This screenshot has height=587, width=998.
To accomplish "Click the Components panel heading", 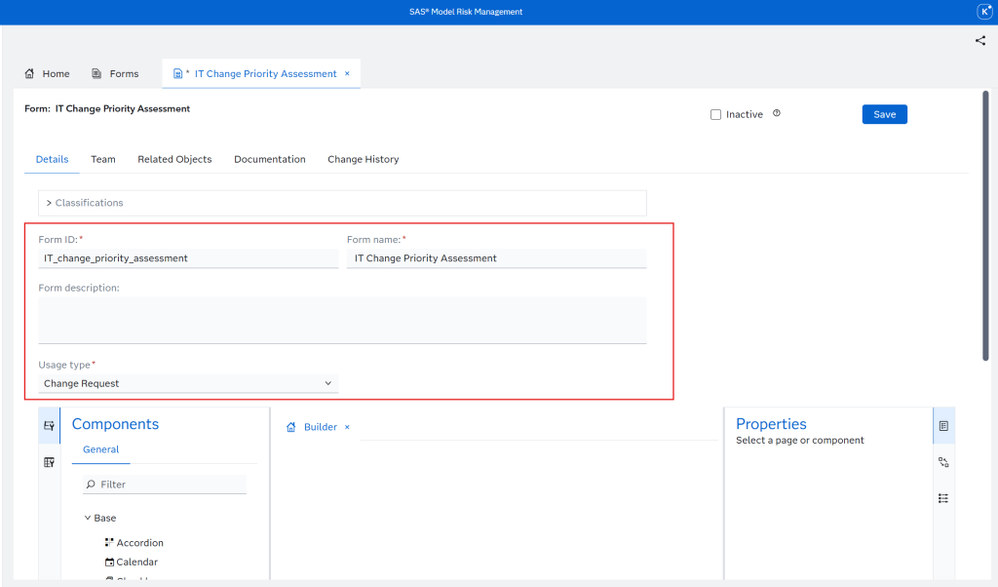I will 115,424.
